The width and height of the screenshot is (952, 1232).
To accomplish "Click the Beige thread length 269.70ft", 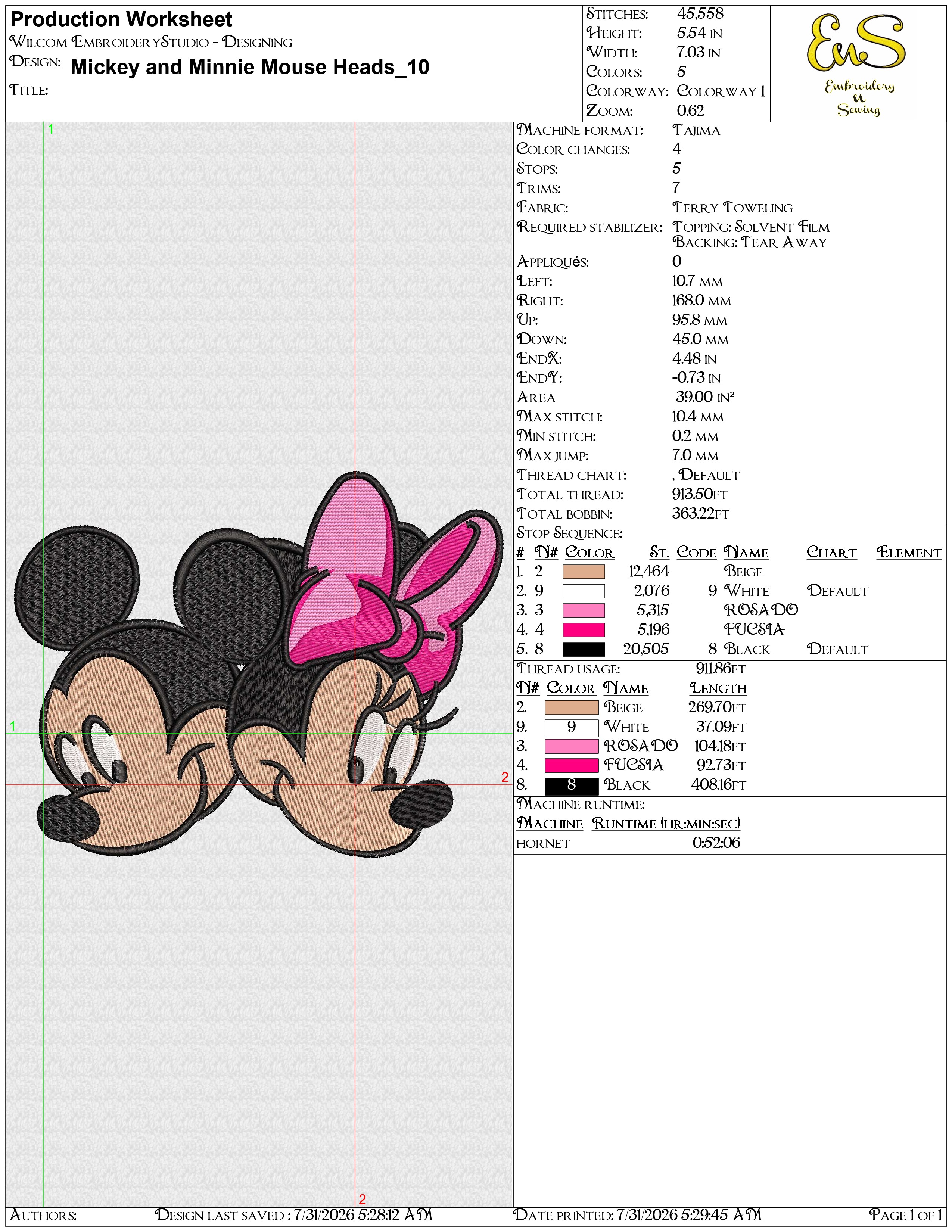I will (717, 707).
